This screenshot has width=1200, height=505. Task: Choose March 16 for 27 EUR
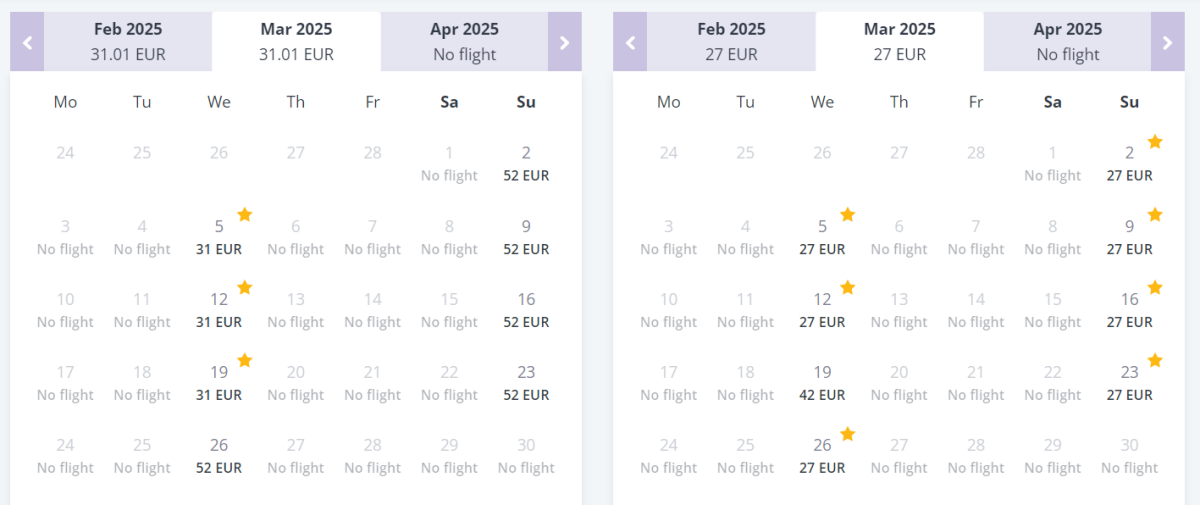1129,310
